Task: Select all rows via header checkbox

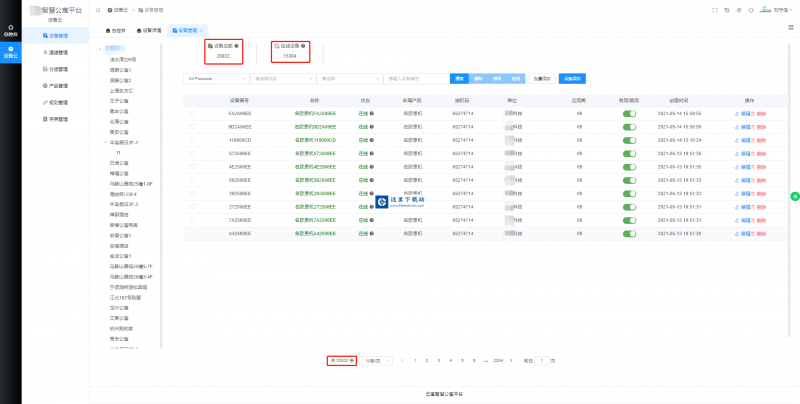Action: pyautogui.click(x=193, y=100)
